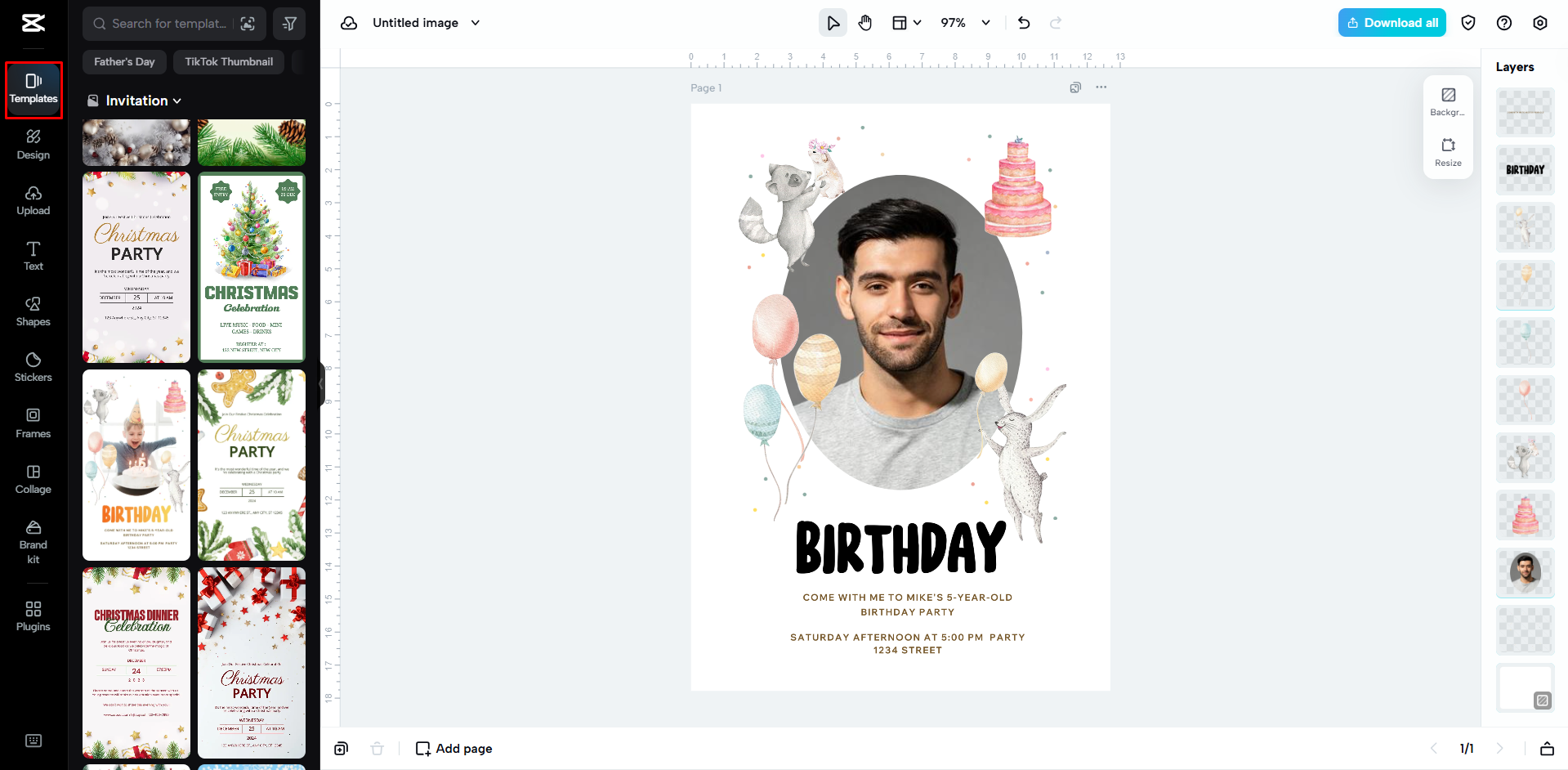This screenshot has width=1568, height=770.
Task: Open the Brand kit panel
Action: click(33, 539)
